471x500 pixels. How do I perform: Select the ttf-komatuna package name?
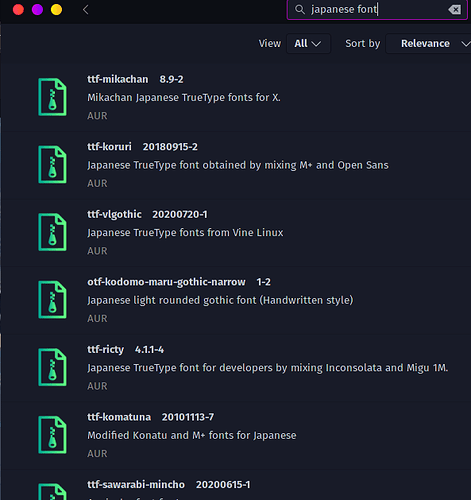[119, 417]
